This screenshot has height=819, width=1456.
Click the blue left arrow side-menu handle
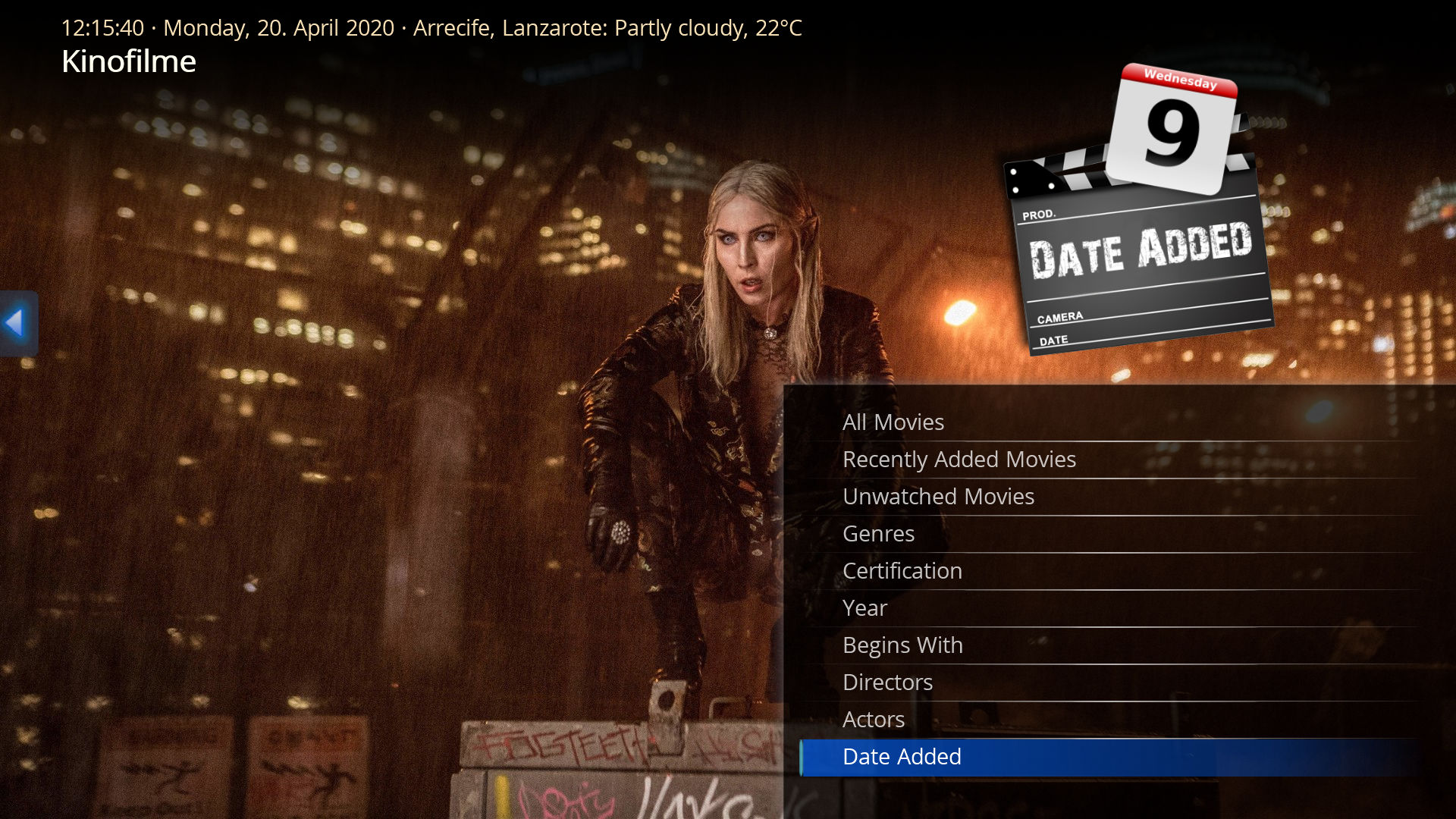pyautogui.click(x=17, y=323)
